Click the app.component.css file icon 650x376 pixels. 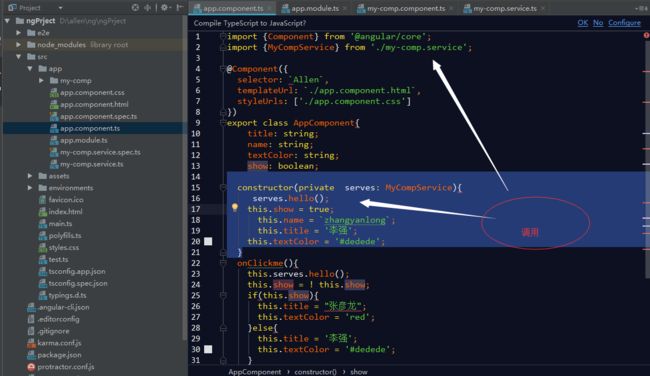[54, 92]
